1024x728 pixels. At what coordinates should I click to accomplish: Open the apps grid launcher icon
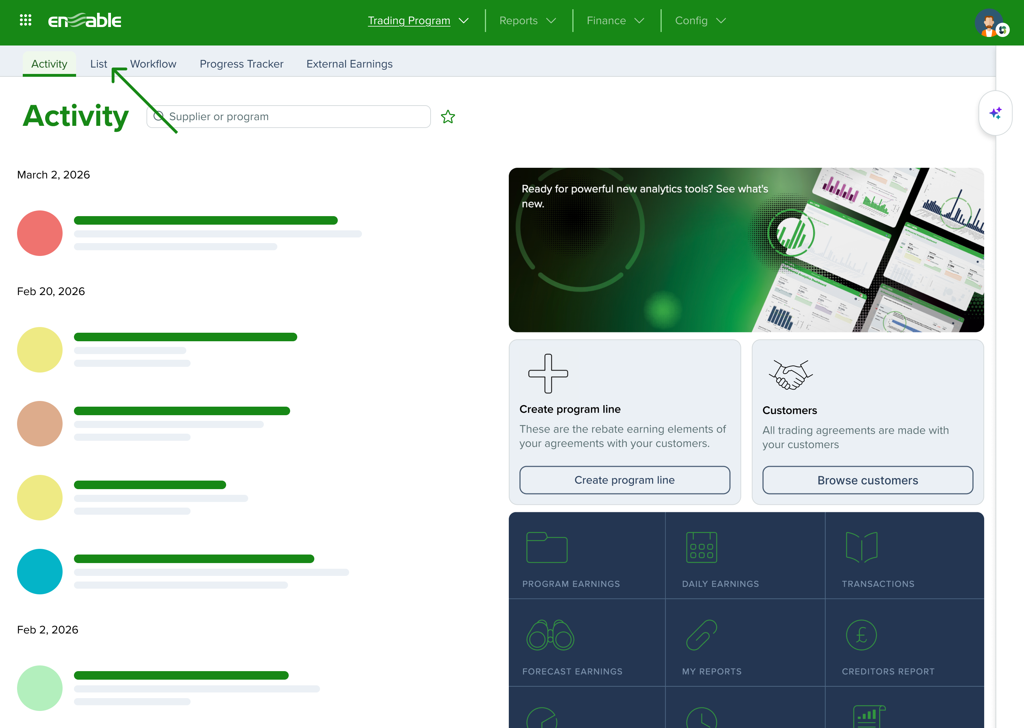(x=26, y=20)
